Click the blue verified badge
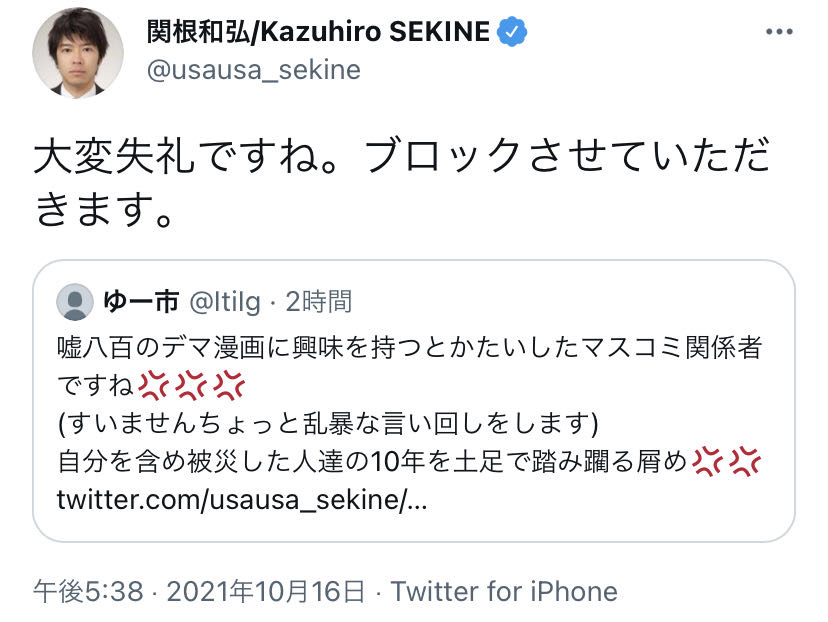This screenshot has height=622, width=828. (x=513, y=32)
